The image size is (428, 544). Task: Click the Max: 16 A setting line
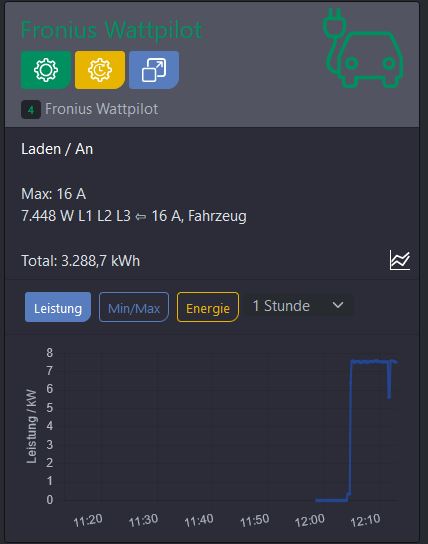click(x=53, y=194)
